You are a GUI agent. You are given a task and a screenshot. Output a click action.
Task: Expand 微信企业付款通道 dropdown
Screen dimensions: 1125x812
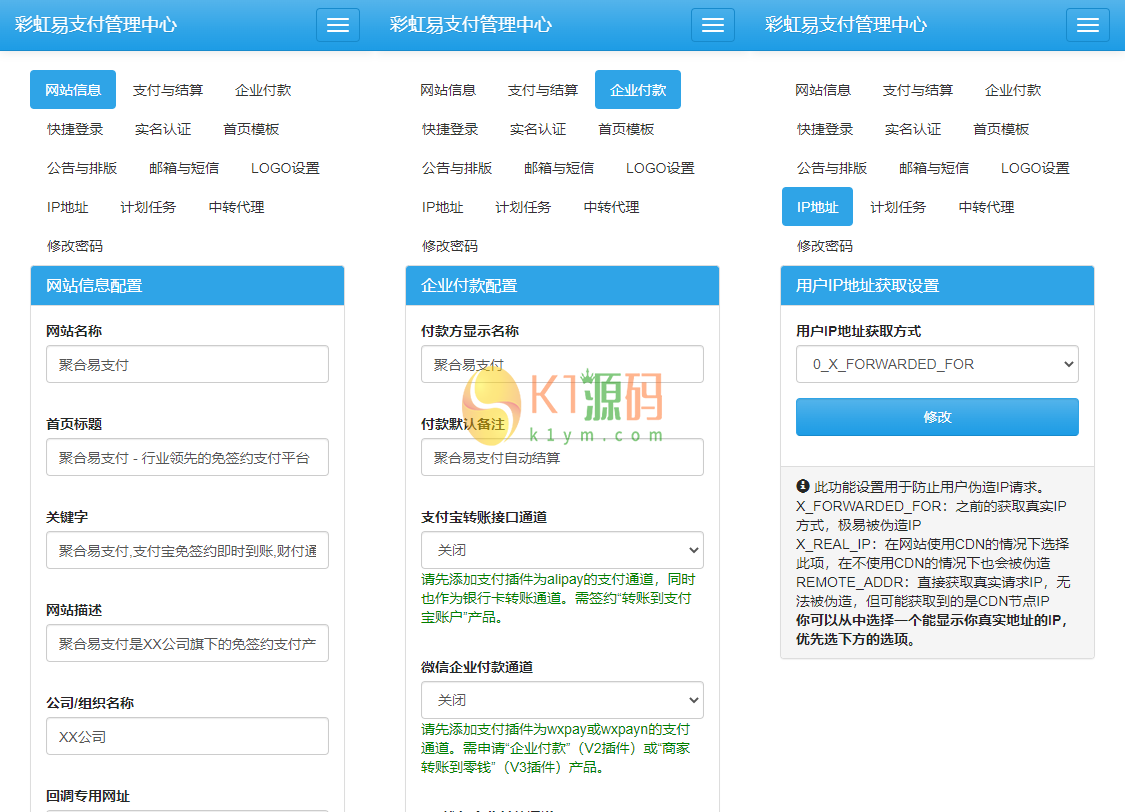coord(562,700)
